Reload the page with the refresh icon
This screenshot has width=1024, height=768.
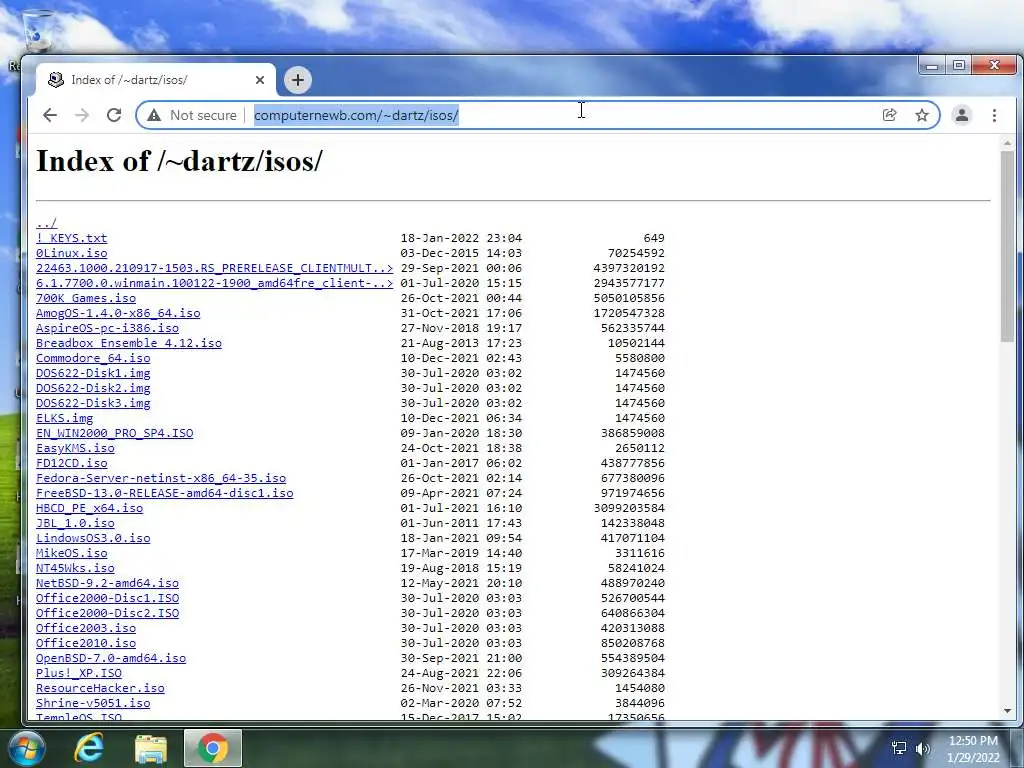point(114,115)
